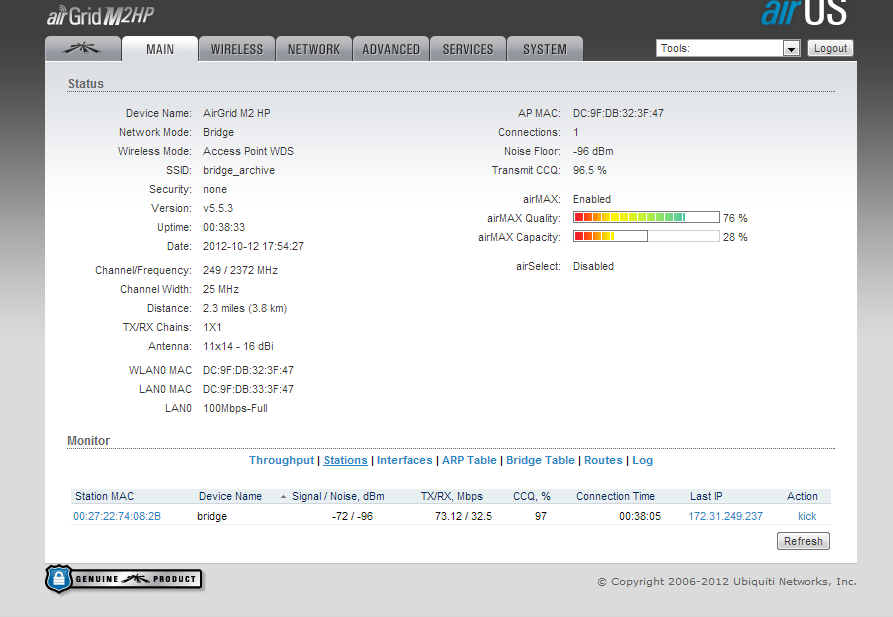Switch to the MAIN tab
Screen dimensions: 893x617
160,49
